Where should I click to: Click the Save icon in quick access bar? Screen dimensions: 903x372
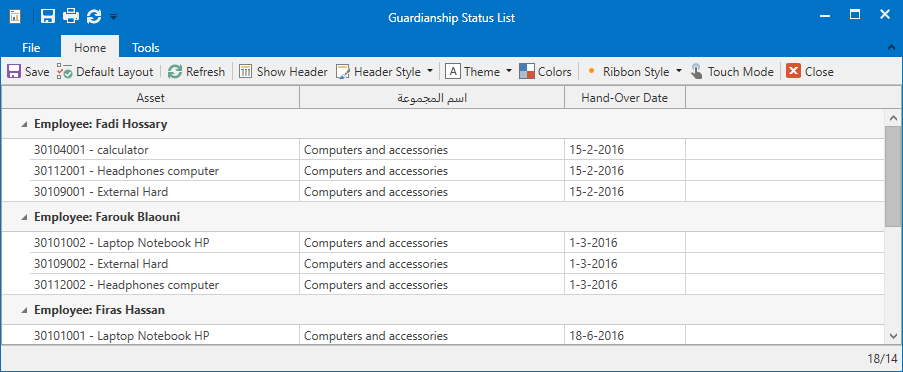tap(48, 16)
